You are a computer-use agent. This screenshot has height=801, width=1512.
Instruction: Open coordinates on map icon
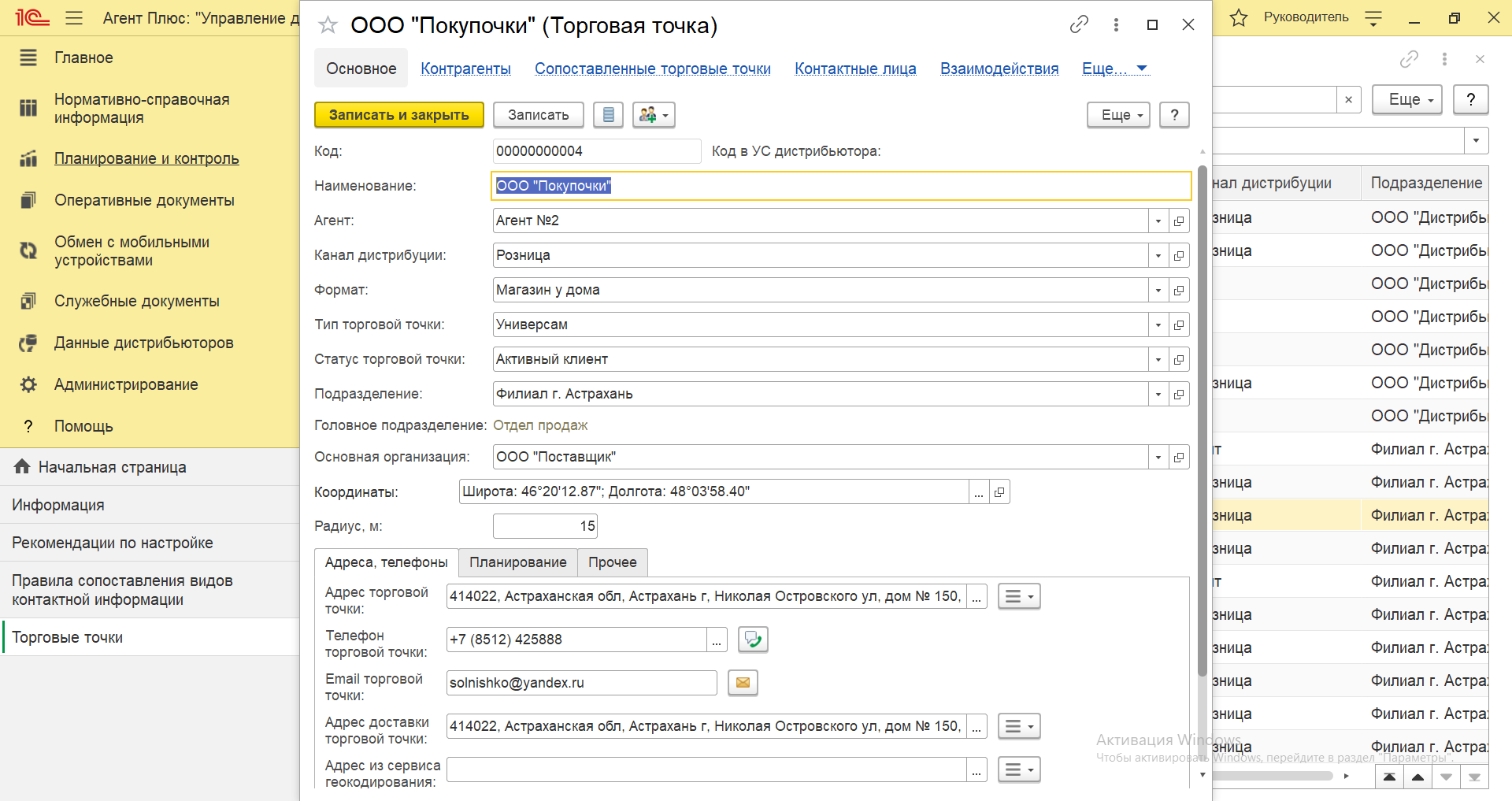[x=999, y=491]
